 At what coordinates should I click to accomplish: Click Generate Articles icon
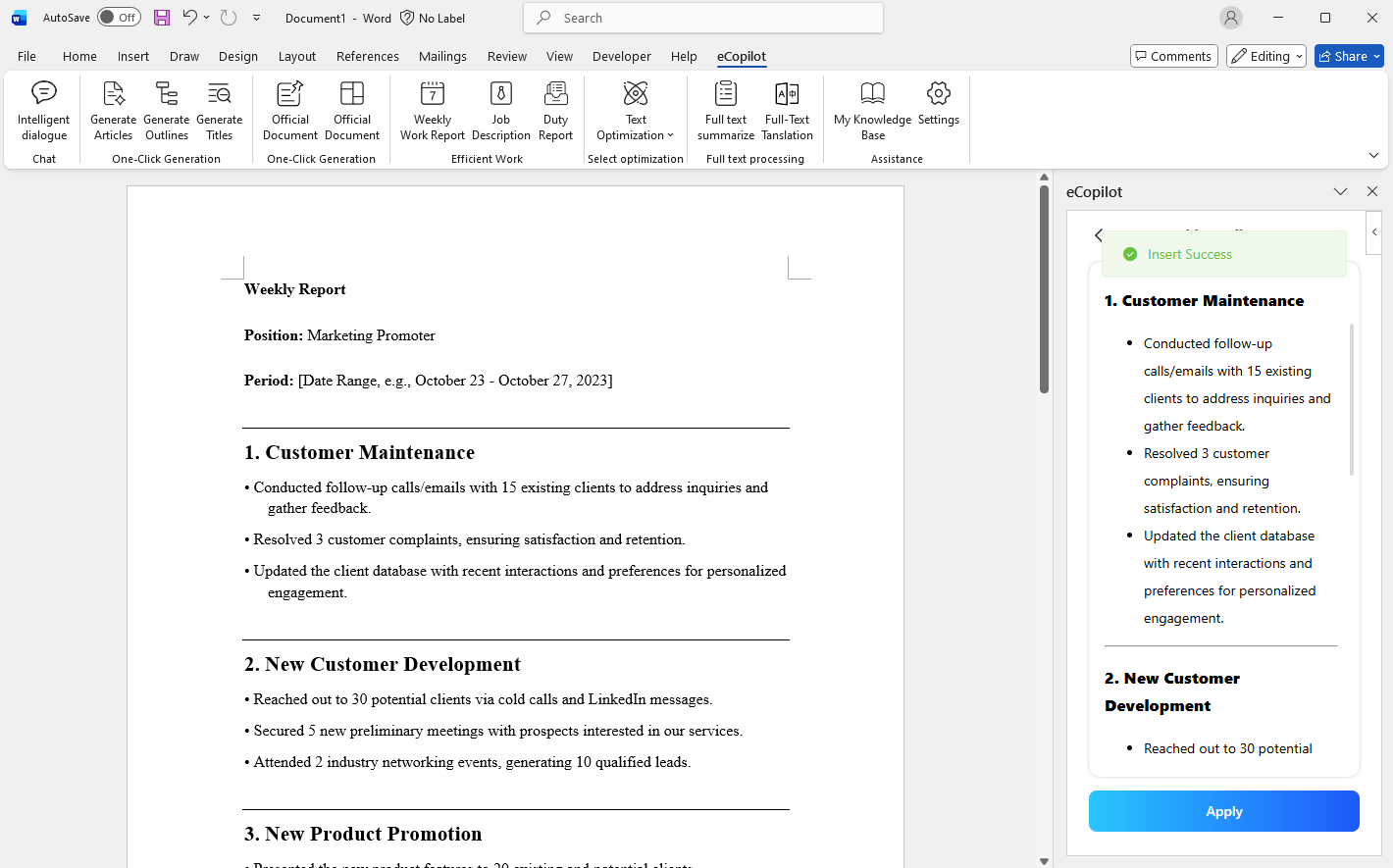tap(113, 110)
